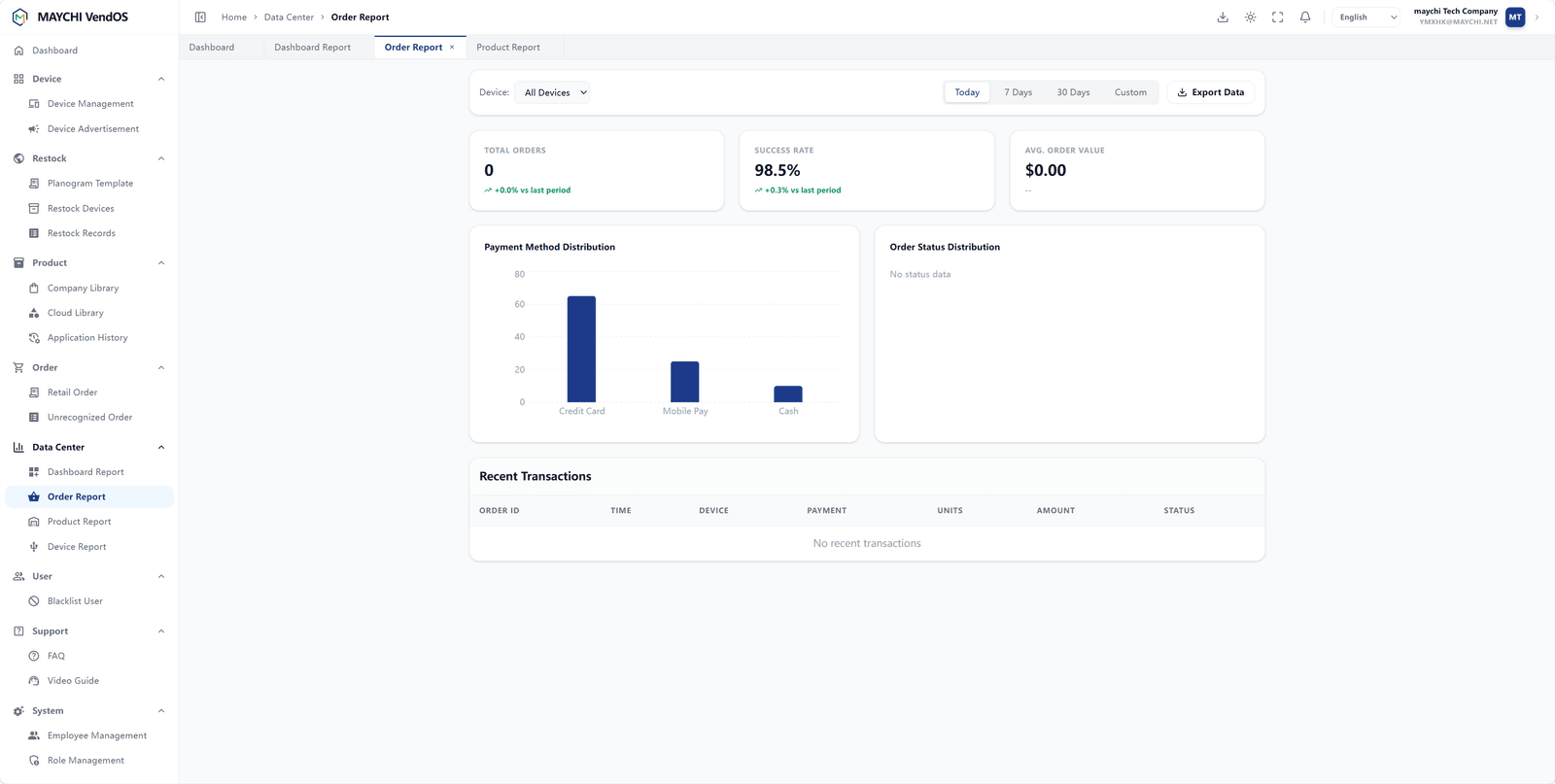Image resolution: width=1555 pixels, height=784 pixels.
Task: Click the Planogram Template icon
Action: 34,184
